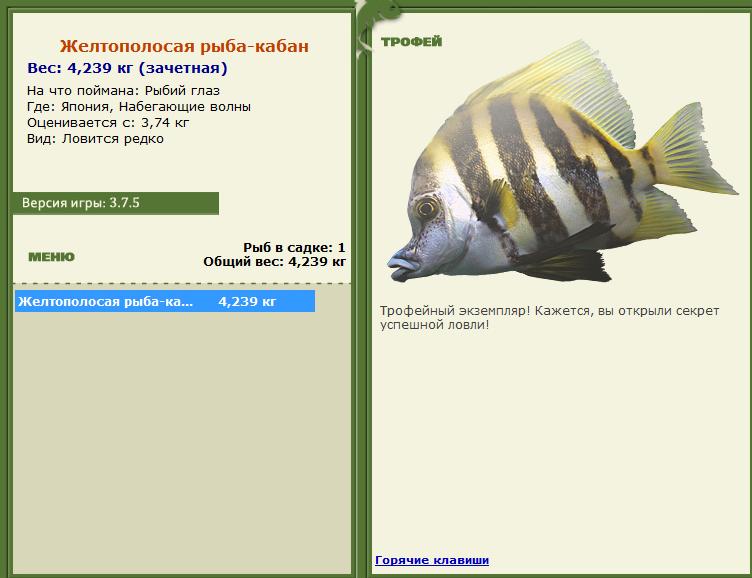752x578 pixels.
Task: Click the Оценивается с: 3,74 кг line
Action: [x=108, y=123]
